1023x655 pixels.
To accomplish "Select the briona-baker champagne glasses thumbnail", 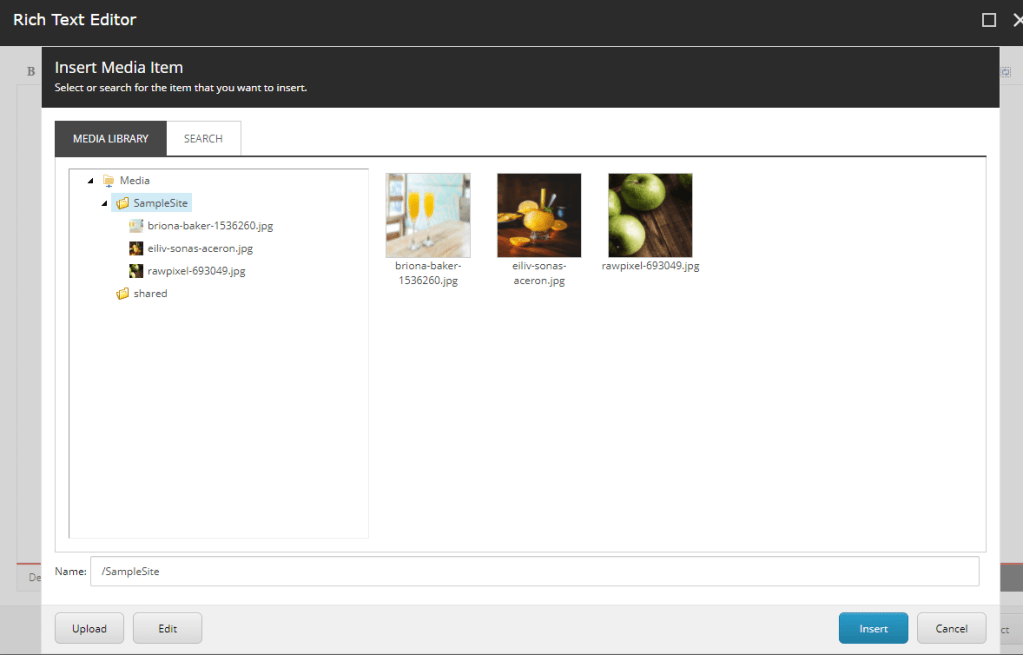I will [427, 215].
